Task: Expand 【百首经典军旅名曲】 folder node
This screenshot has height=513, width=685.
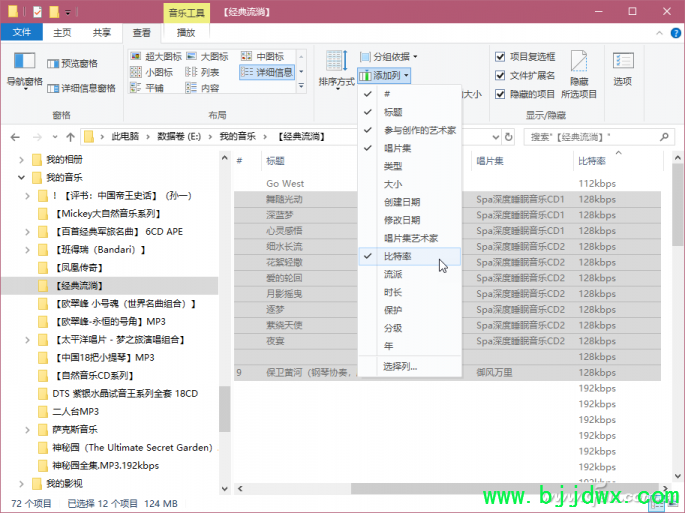Action: (x=28, y=232)
